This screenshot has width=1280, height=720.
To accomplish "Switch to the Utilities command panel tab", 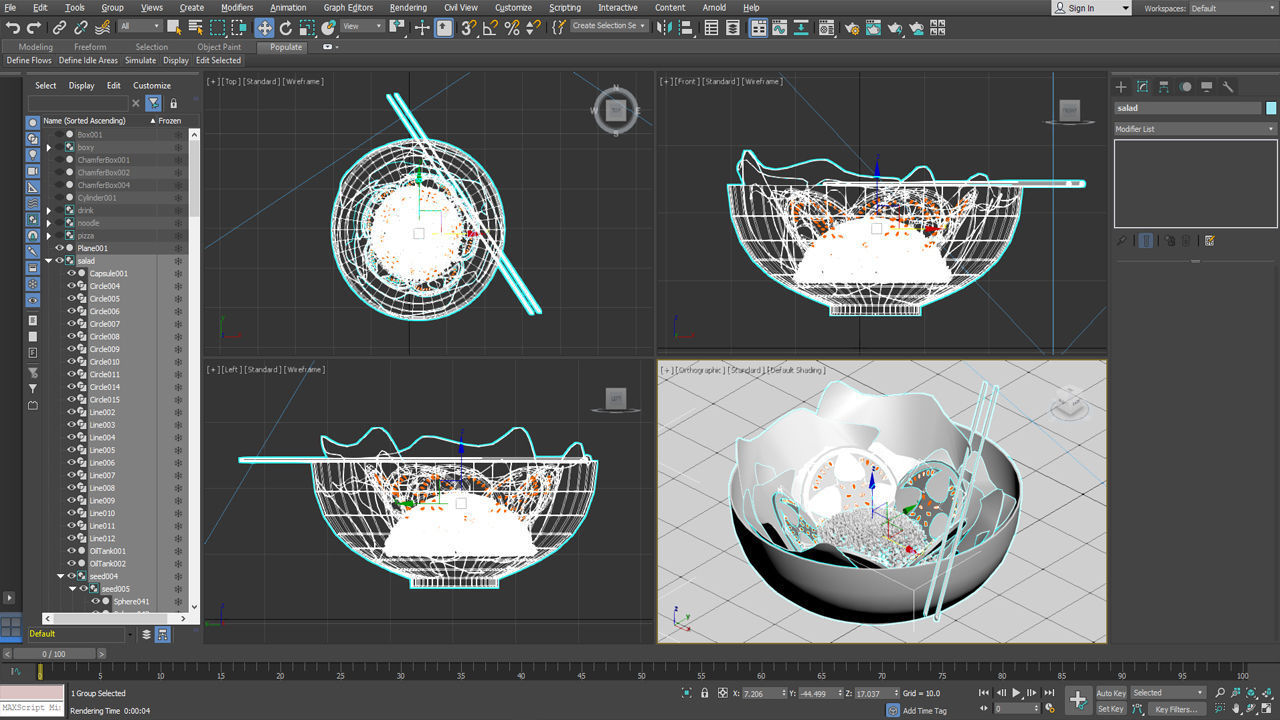I will pyautogui.click(x=1229, y=87).
